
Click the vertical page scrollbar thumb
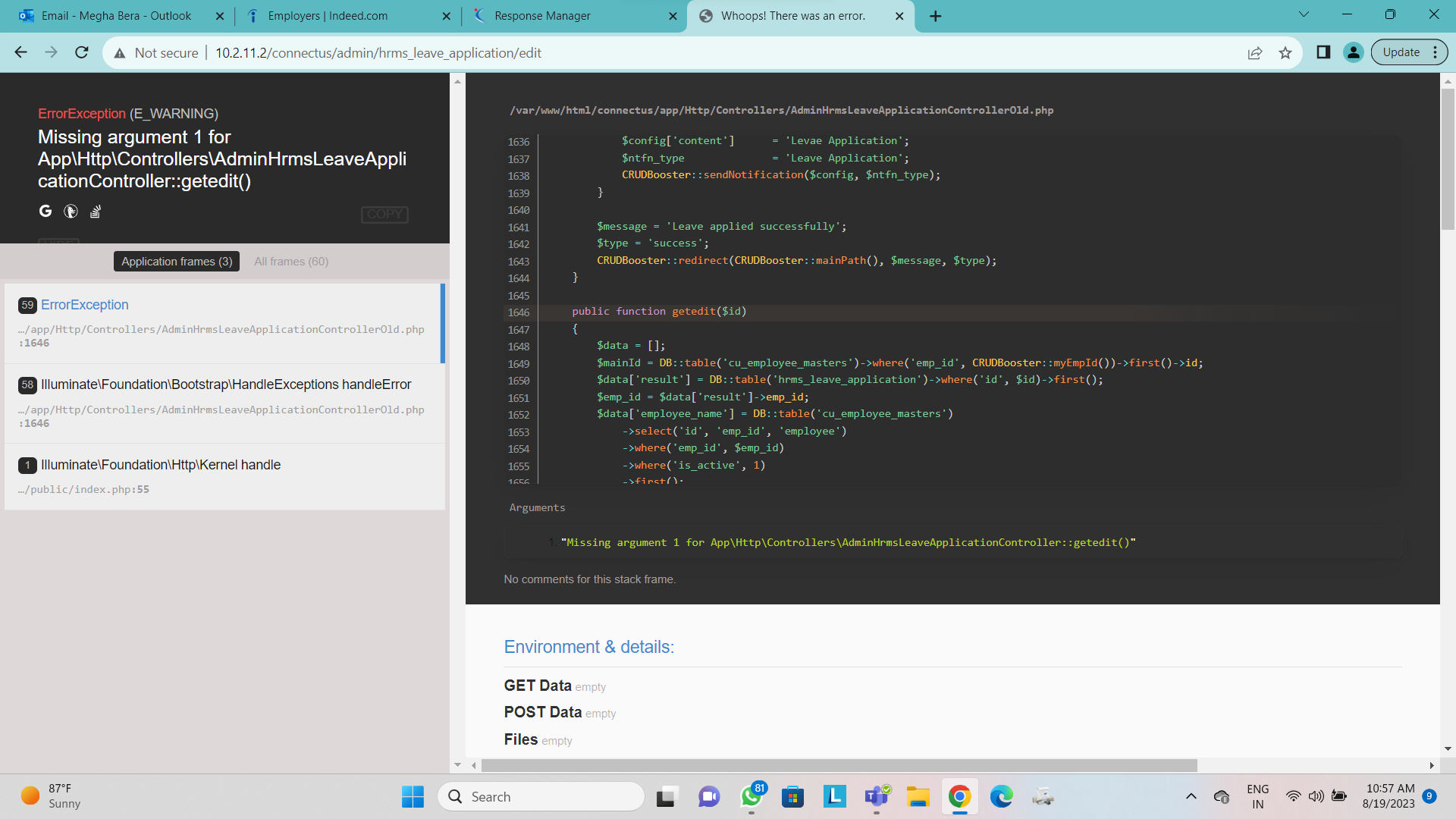pos(1448,159)
